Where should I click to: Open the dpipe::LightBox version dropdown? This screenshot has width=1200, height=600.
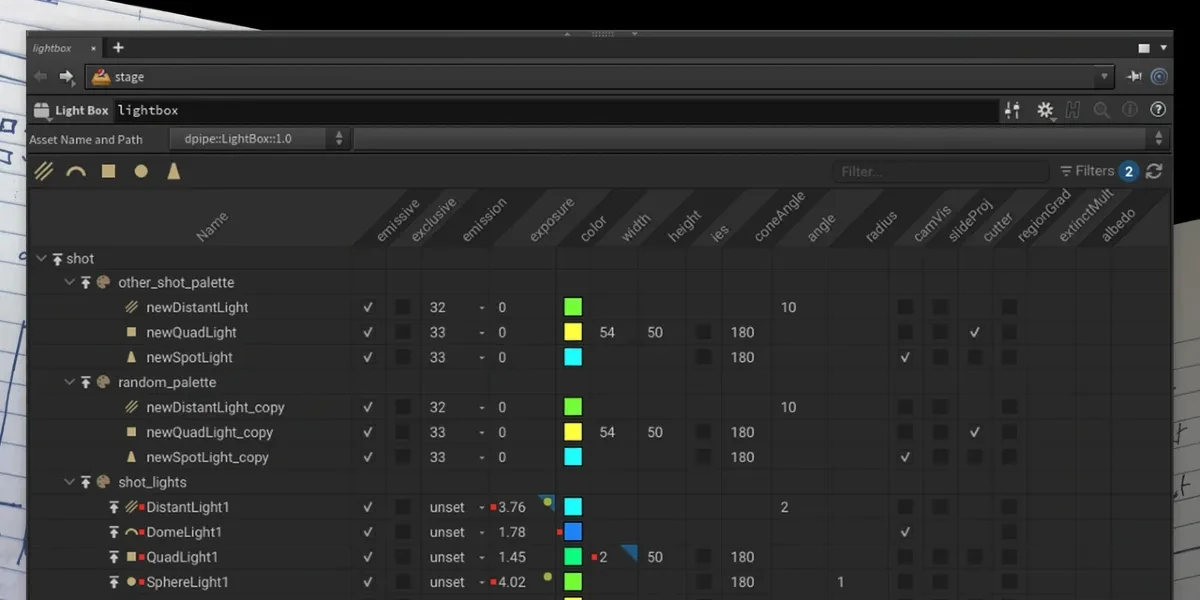tap(338, 138)
